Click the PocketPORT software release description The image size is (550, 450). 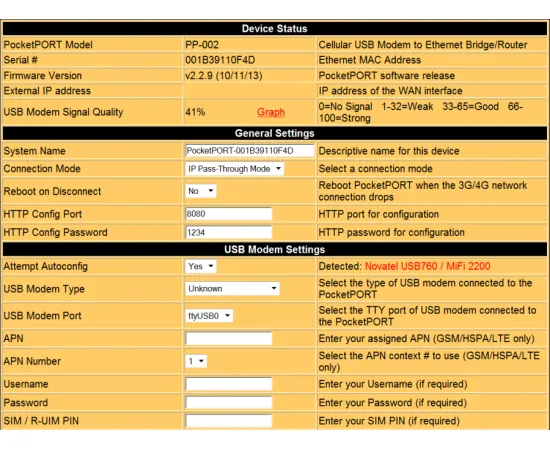[387, 75]
